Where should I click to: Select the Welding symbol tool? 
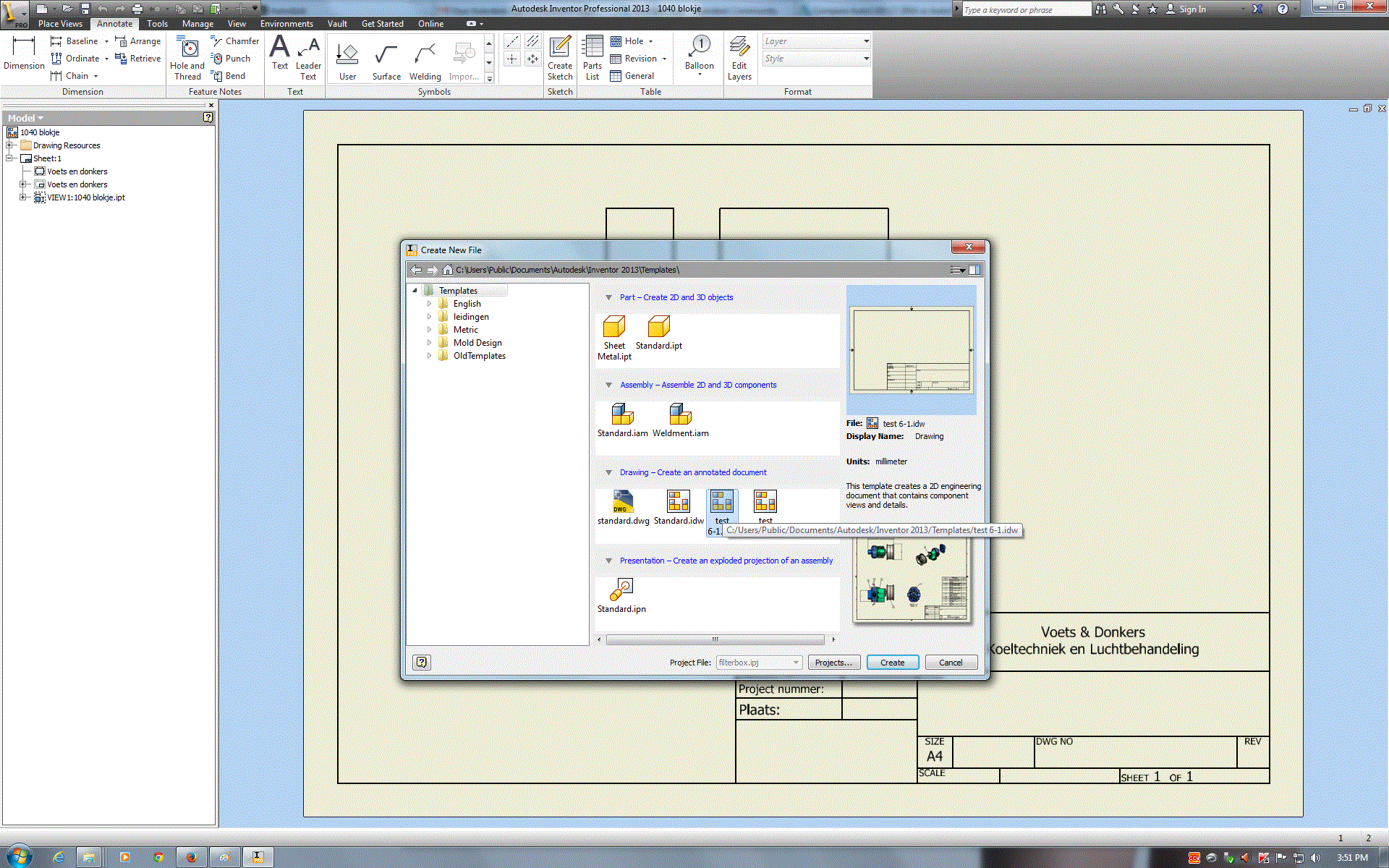coord(425,61)
